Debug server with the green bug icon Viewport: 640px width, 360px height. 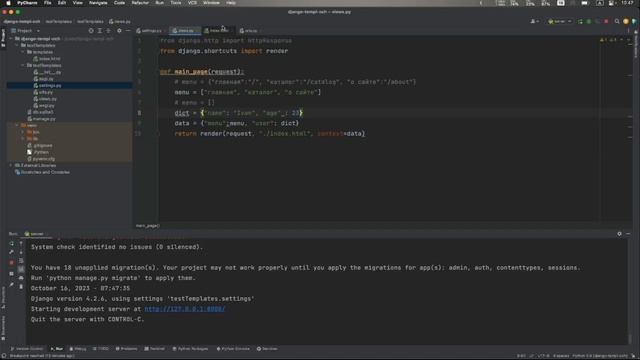pyautogui.click(x=589, y=21)
